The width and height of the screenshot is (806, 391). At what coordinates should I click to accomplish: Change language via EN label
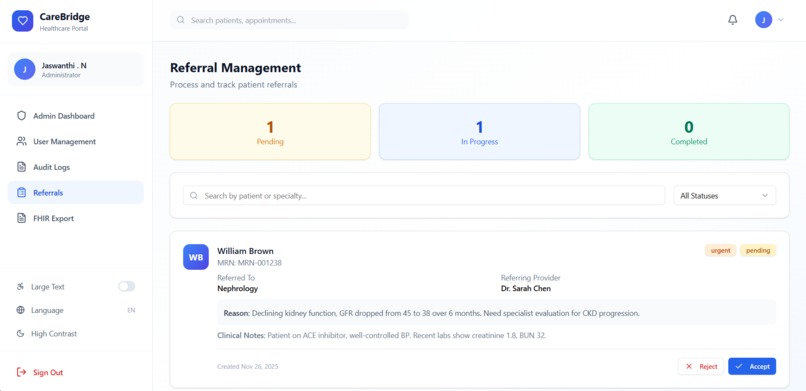(x=131, y=310)
